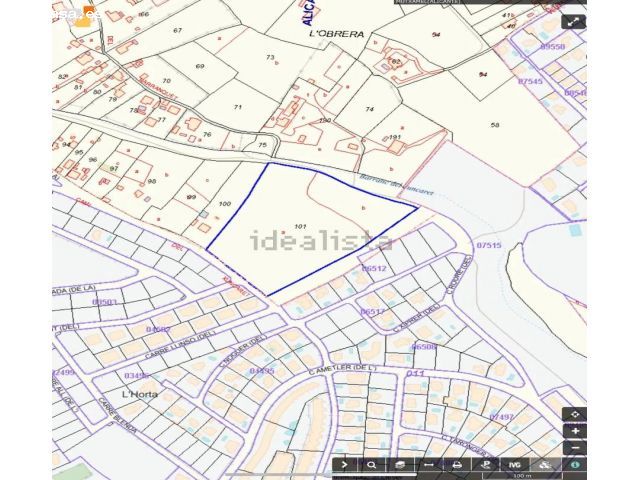This screenshot has height=480, width=640.
Task: Click the C AMETLER (DE L') street label
Action: (x=342, y=368)
